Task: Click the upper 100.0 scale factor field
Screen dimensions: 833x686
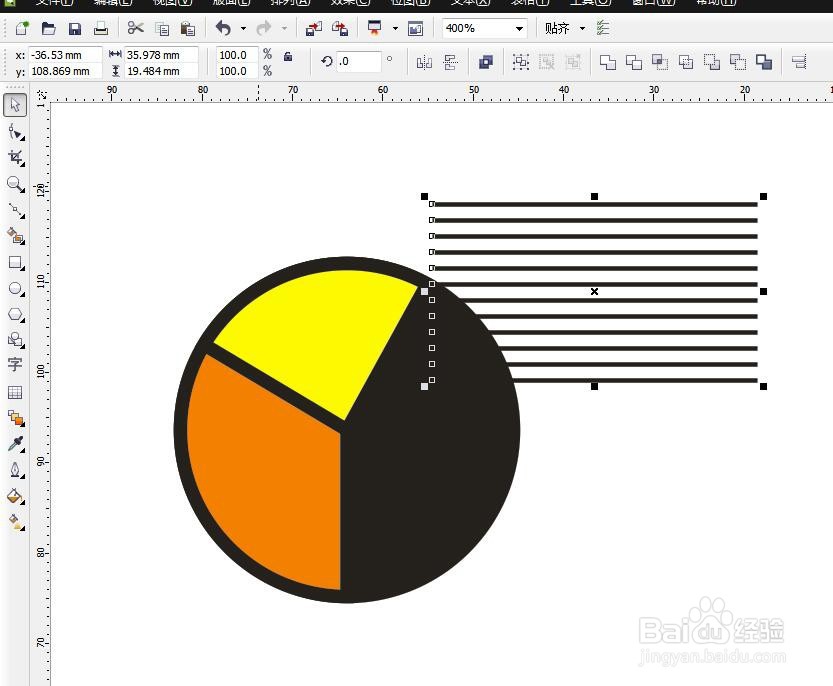Action: click(237, 55)
